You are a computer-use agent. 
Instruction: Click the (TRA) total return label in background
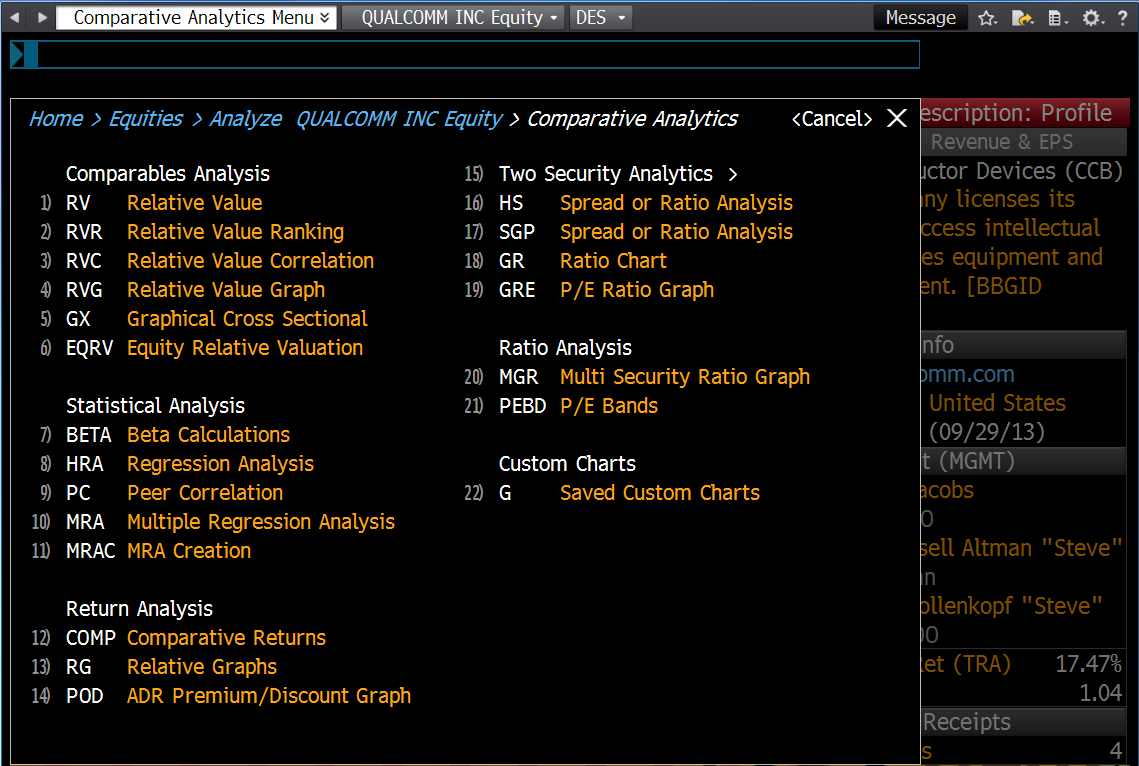click(966, 664)
